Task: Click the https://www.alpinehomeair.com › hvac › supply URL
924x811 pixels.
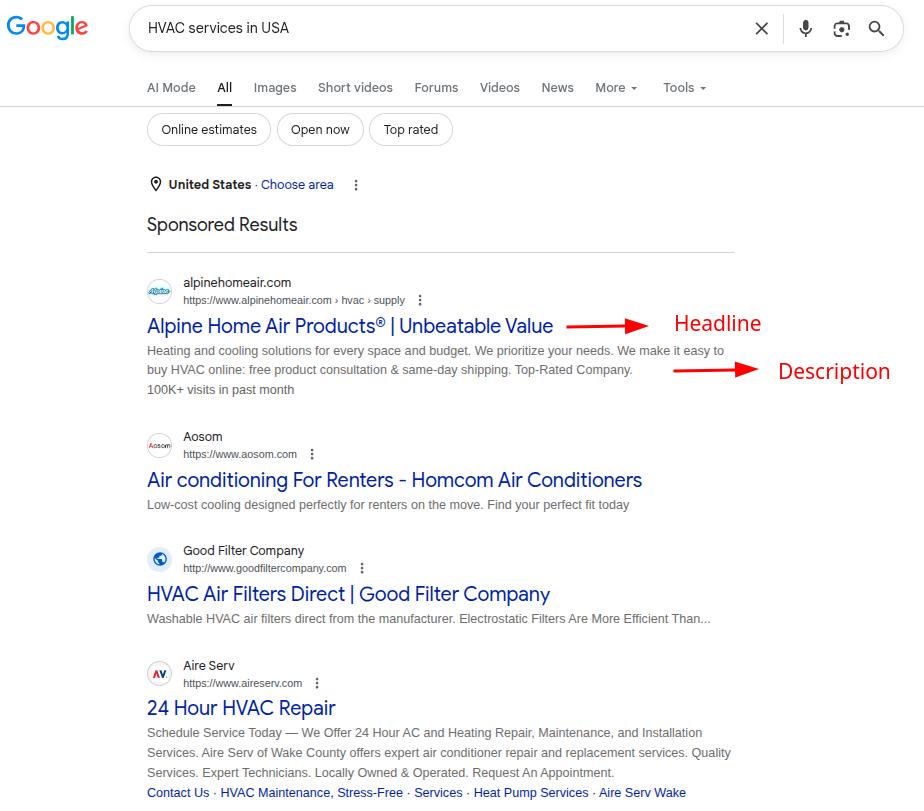Action: [294, 300]
